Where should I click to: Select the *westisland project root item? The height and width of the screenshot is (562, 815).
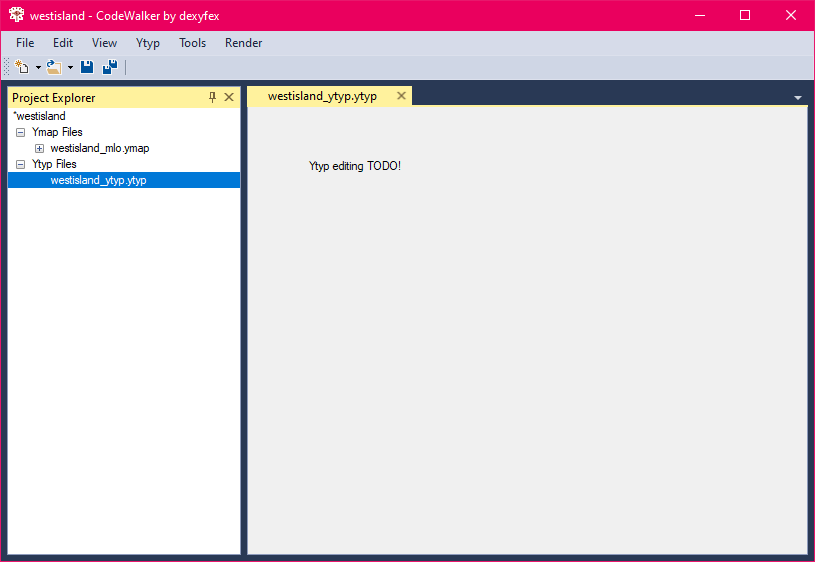click(x=40, y=116)
